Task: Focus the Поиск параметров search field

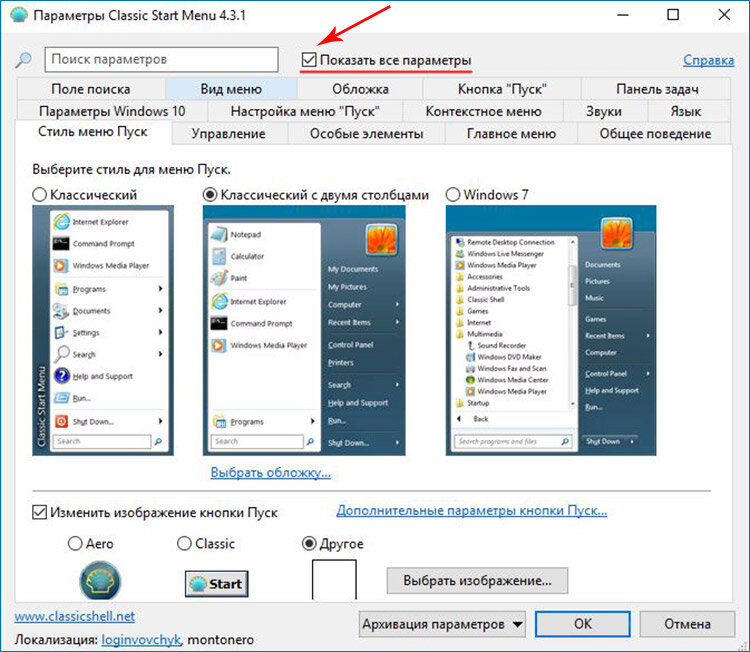Action: click(x=161, y=60)
